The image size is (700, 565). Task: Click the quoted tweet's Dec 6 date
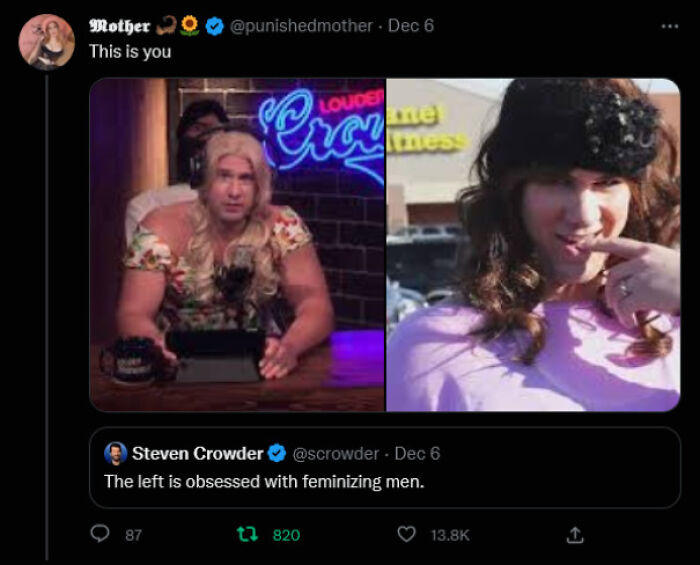(417, 454)
